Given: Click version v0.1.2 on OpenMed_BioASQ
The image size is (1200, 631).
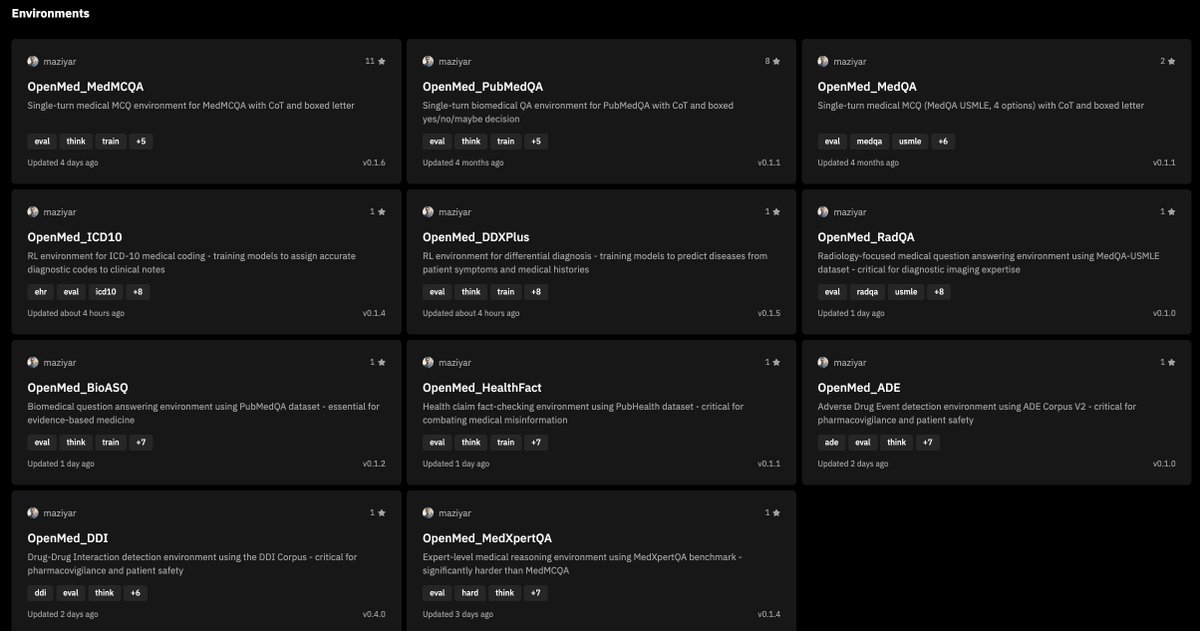Looking at the screenshot, I should click(373, 464).
